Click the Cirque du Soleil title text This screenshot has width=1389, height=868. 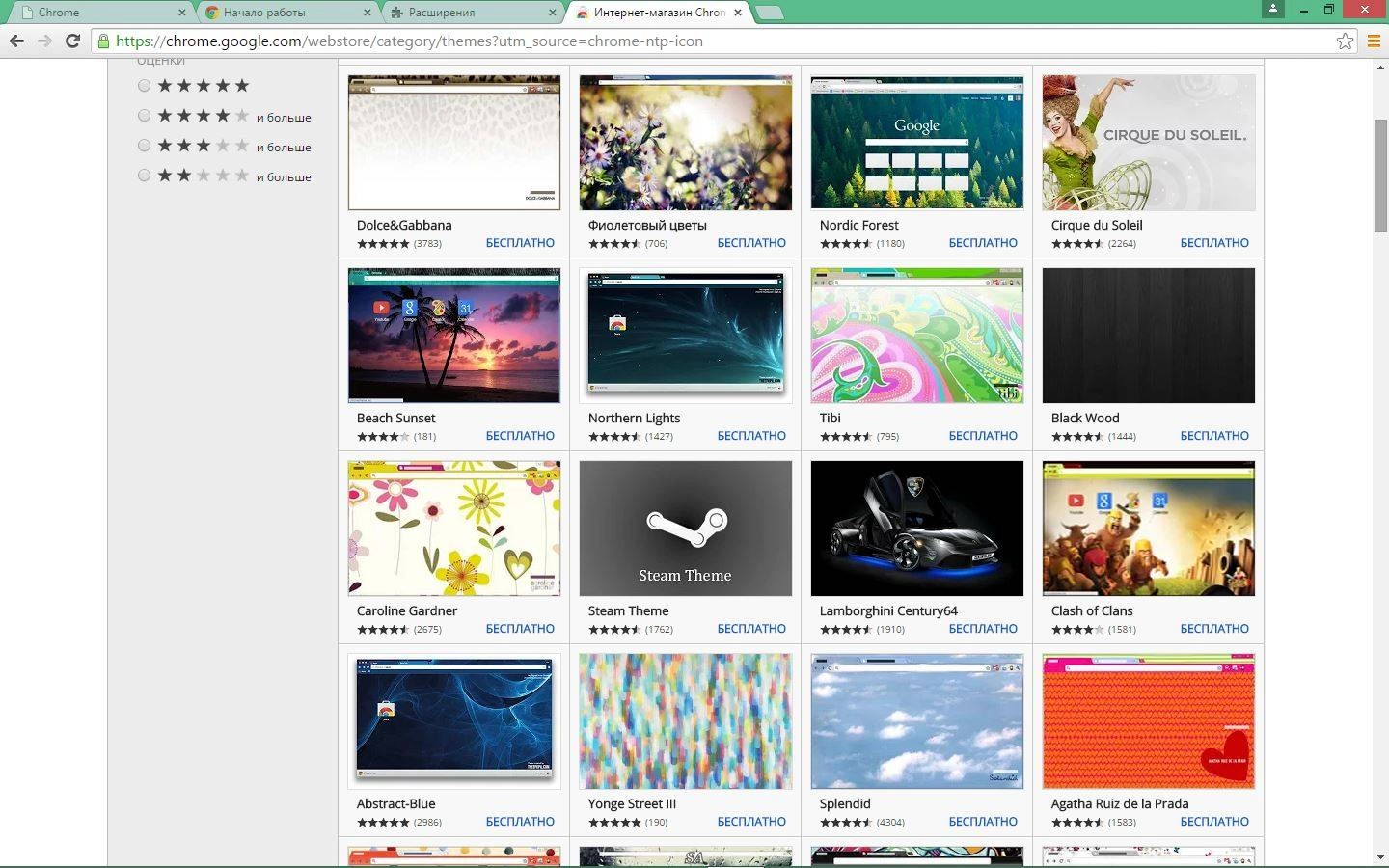tap(1097, 225)
